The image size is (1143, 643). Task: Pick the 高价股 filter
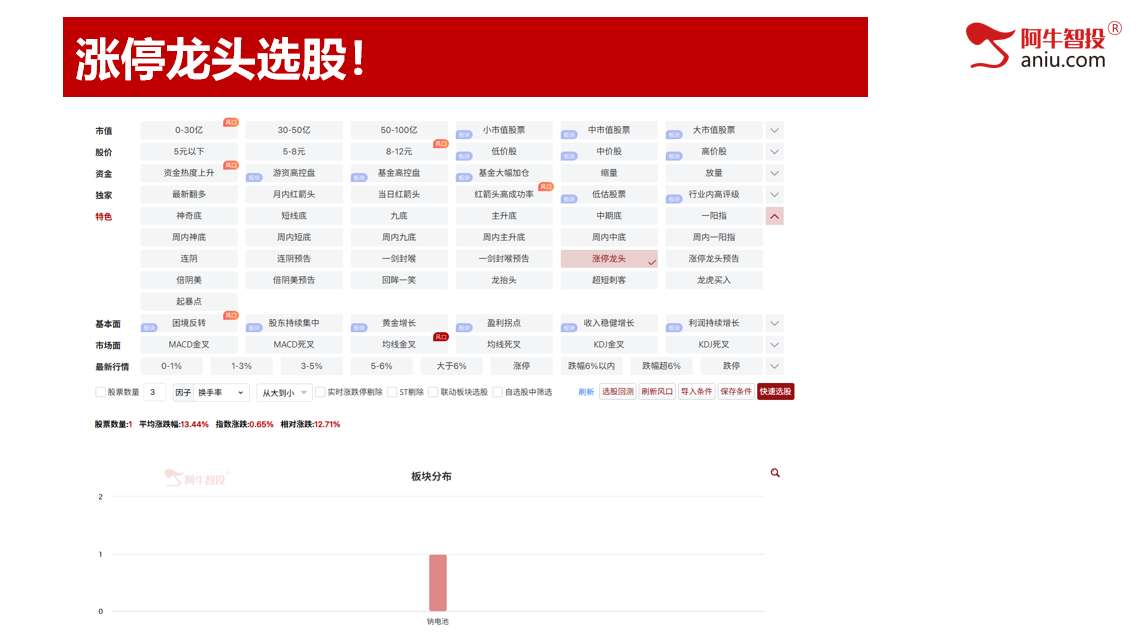point(714,152)
